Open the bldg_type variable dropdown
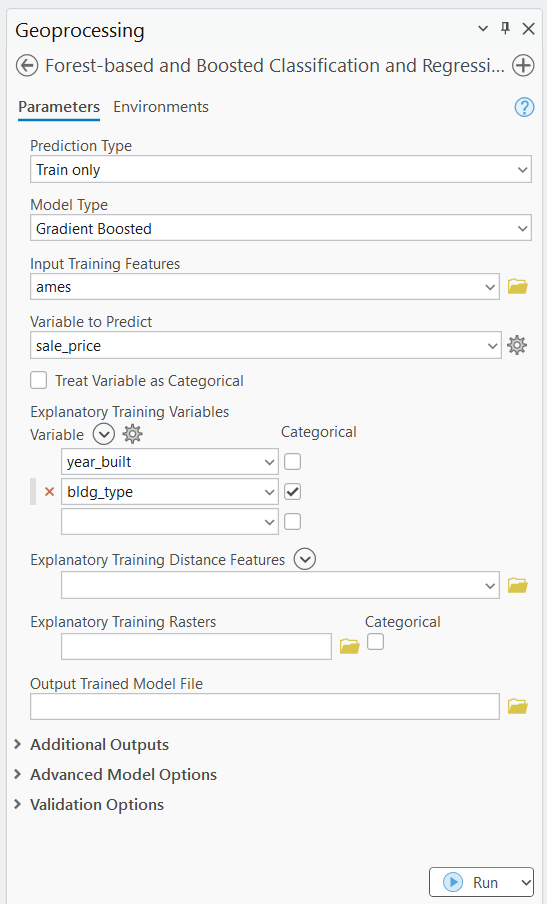 click(x=170, y=492)
